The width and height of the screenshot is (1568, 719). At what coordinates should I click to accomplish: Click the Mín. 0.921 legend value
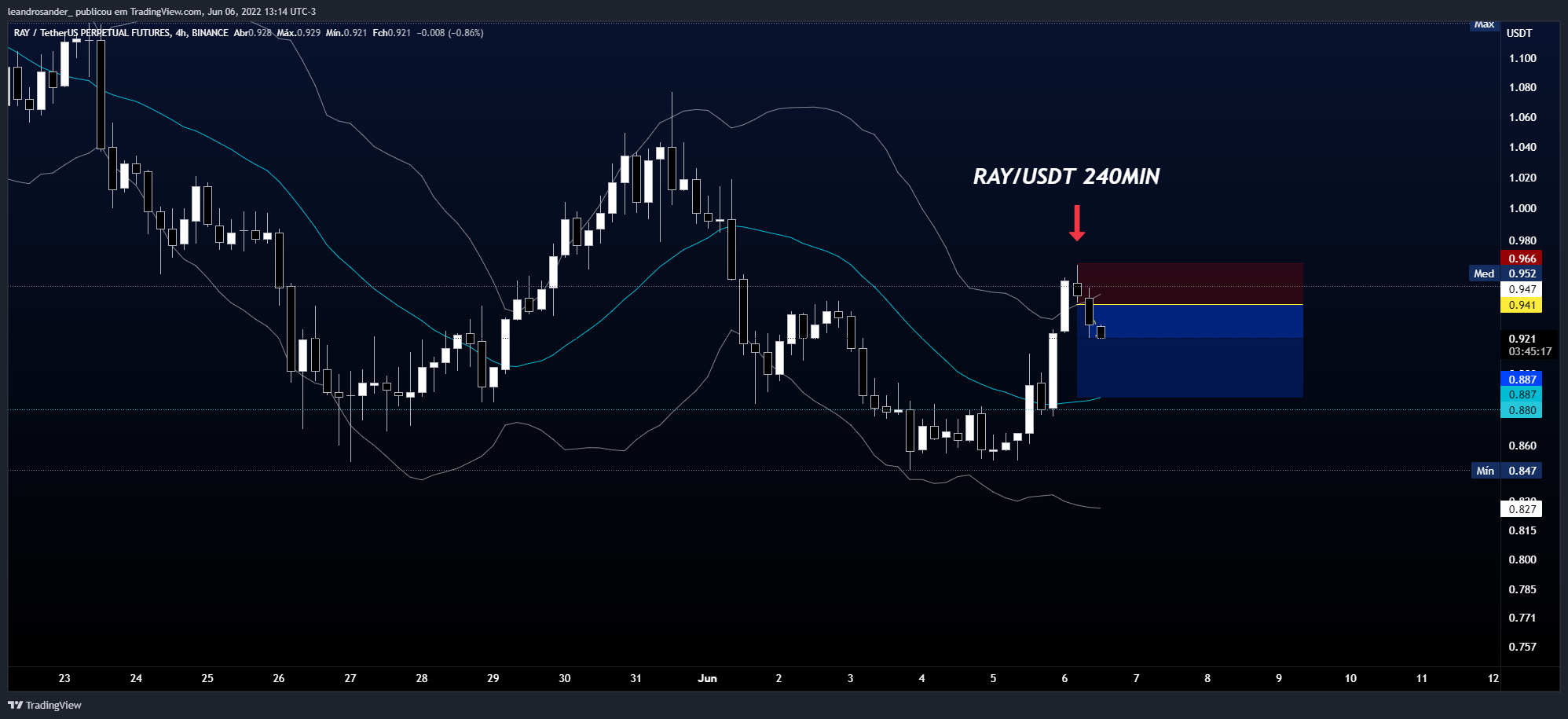(346, 33)
